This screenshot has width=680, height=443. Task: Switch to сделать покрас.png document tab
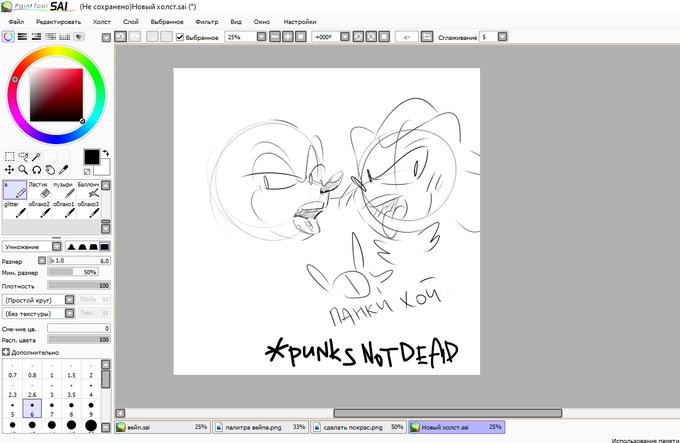pos(359,427)
